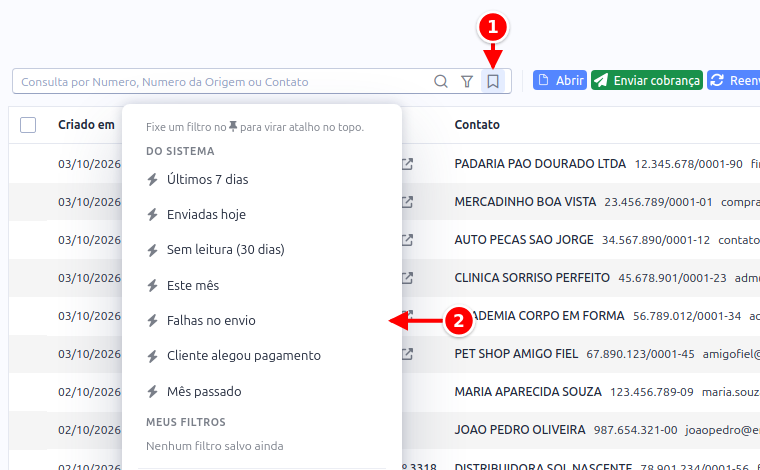Click lightning icon beside Sem leitura
Image resolution: width=760 pixels, height=470 pixels.
[x=153, y=250]
